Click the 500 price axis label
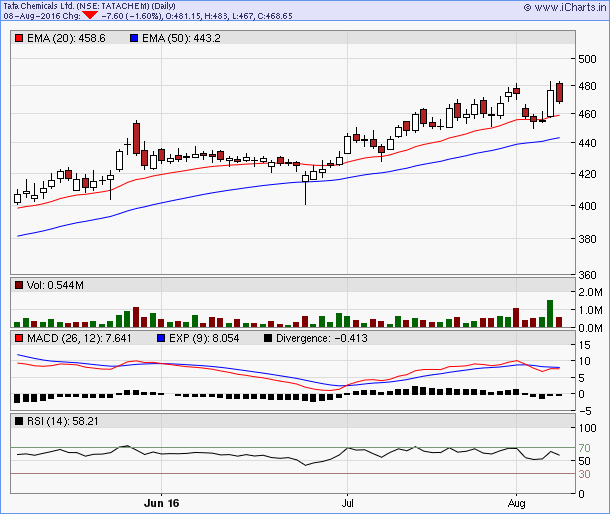The image size is (610, 514). (x=587, y=59)
